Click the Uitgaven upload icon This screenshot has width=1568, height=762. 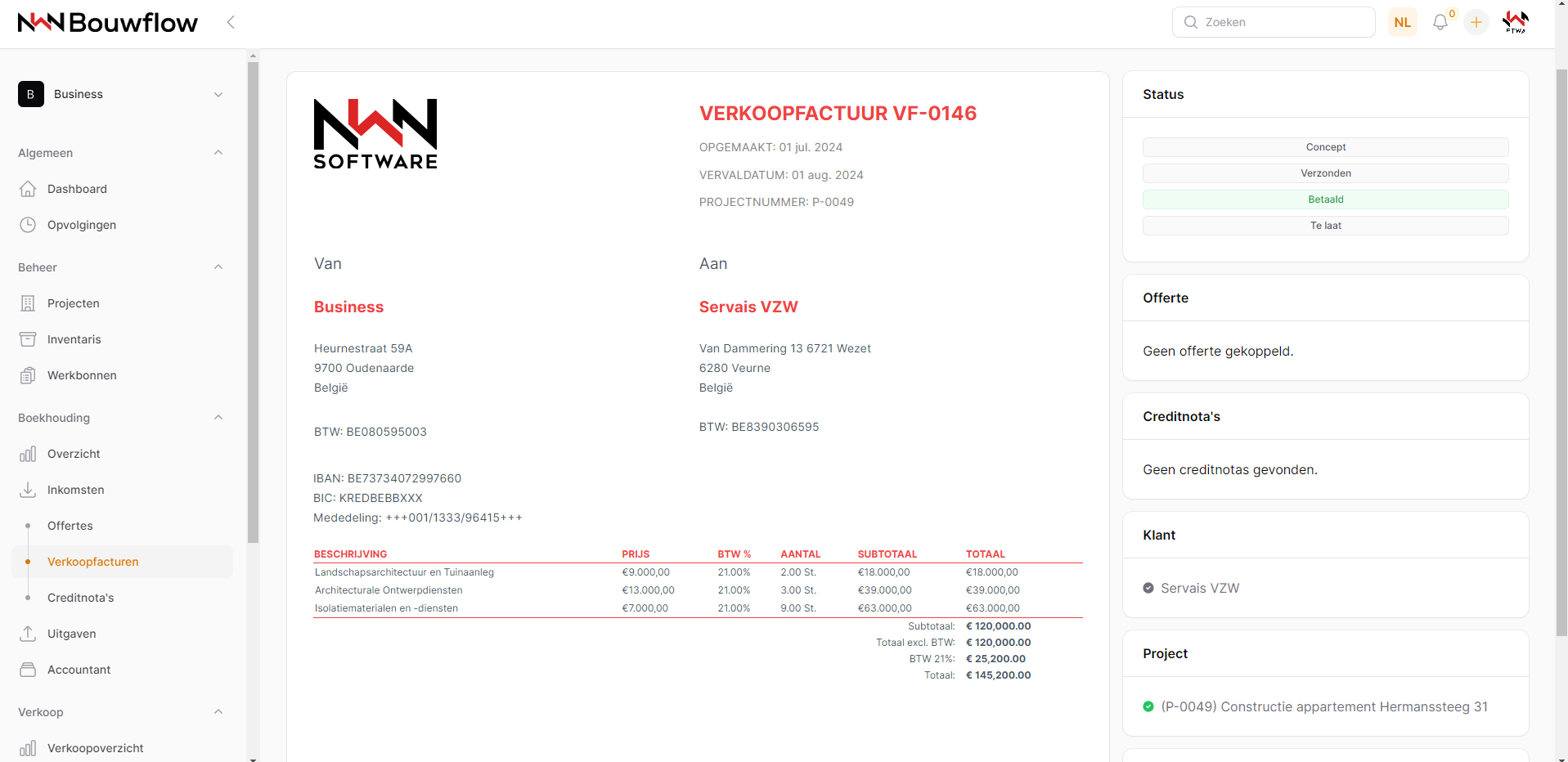[28, 634]
